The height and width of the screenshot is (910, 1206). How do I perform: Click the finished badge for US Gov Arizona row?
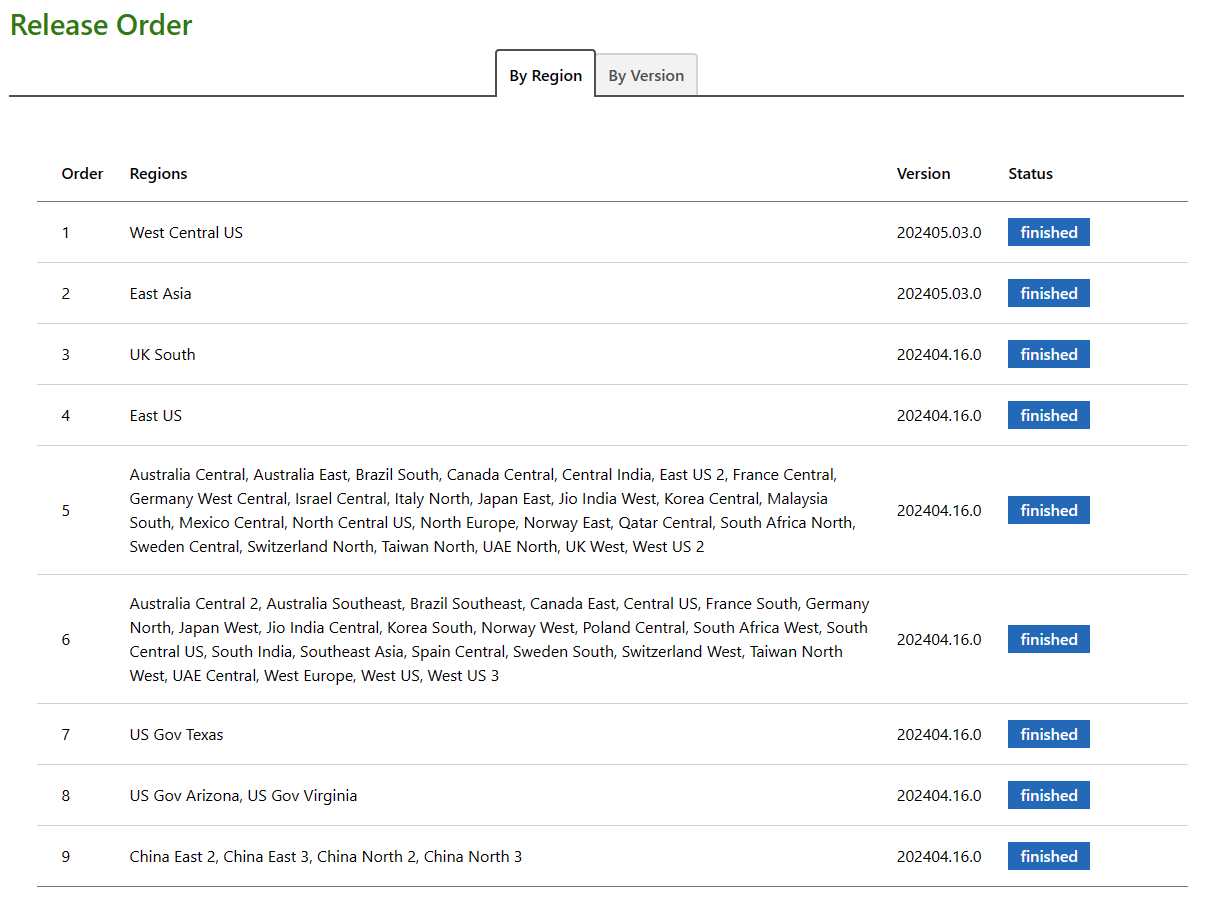click(1048, 795)
